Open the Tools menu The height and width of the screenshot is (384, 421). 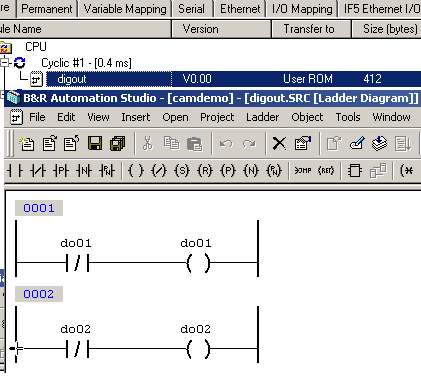click(348, 117)
